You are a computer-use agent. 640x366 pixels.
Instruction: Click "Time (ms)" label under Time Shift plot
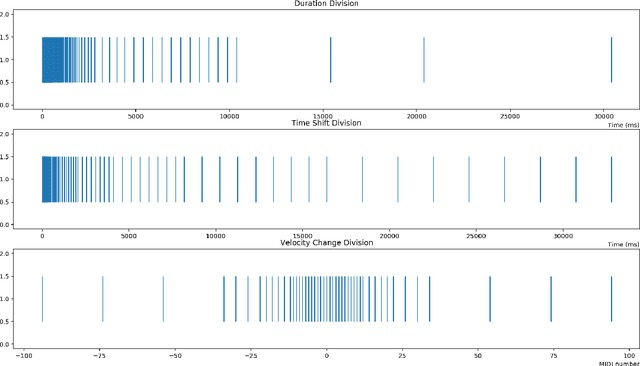pyautogui.click(x=623, y=244)
